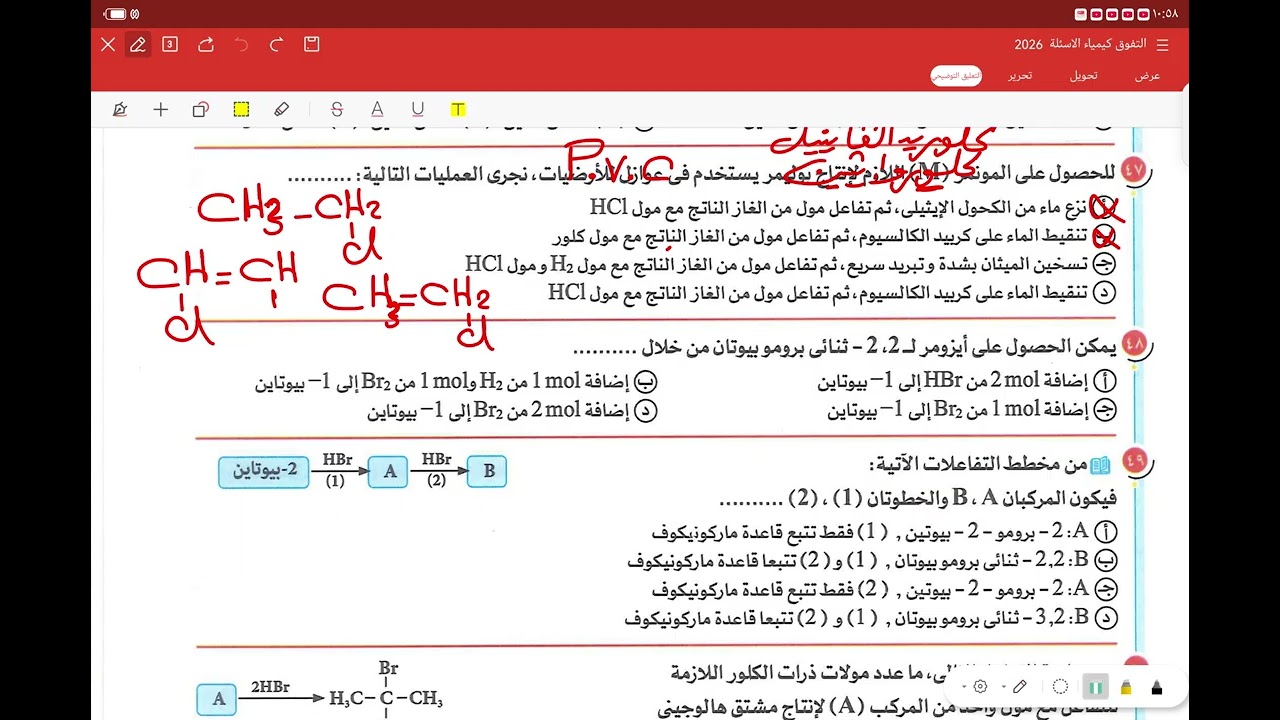1280x720 pixels.
Task: Share the document using share icon
Action: pyautogui.click(x=206, y=44)
